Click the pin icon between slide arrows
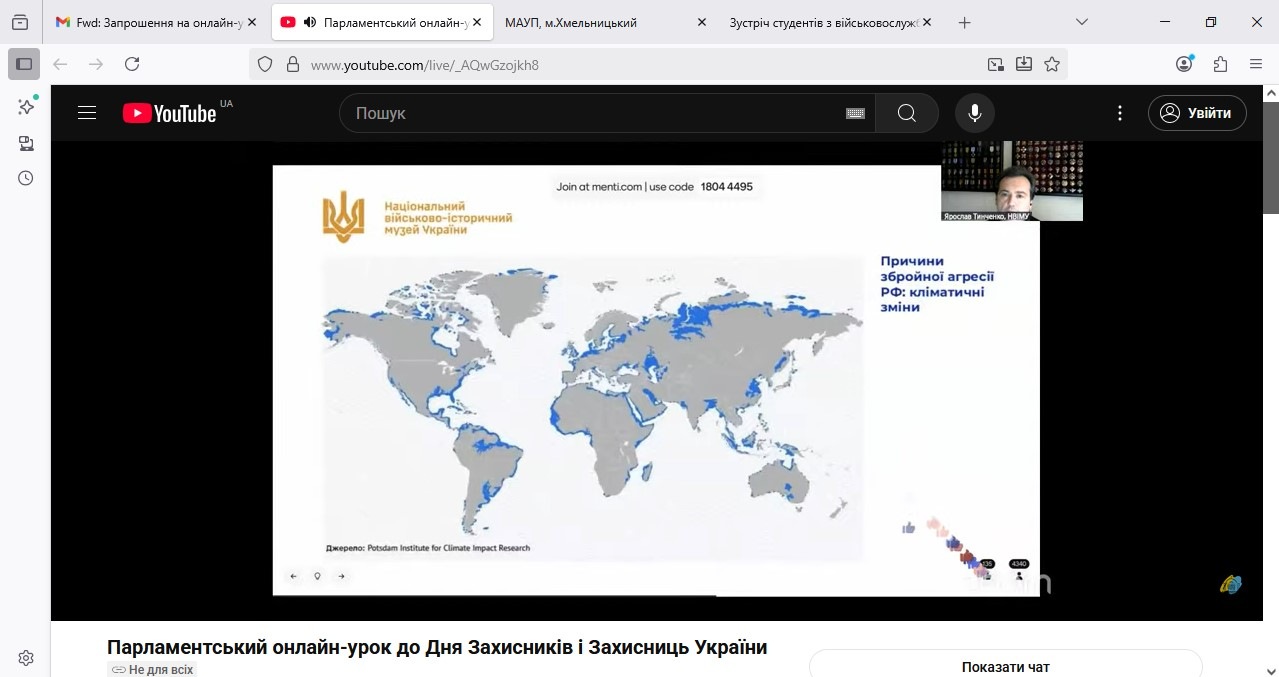This screenshot has height=677, width=1279. (317, 576)
